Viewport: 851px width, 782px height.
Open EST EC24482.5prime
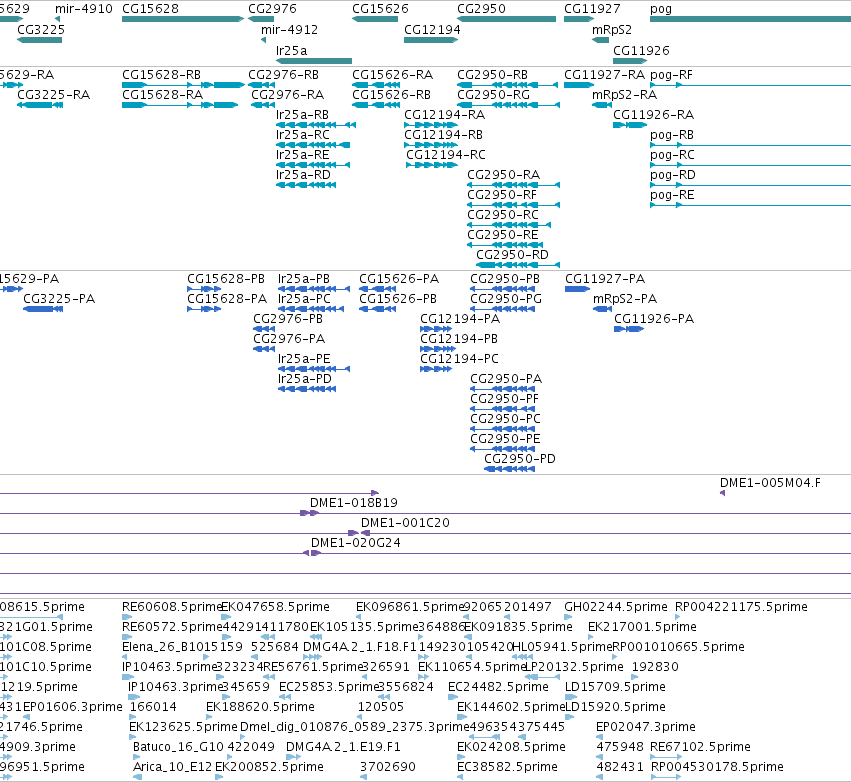tap(498, 687)
